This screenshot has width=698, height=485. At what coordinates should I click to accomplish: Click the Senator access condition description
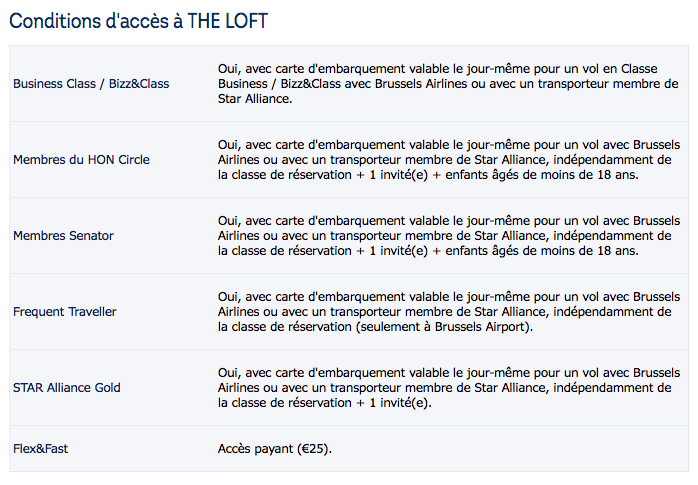449,236
